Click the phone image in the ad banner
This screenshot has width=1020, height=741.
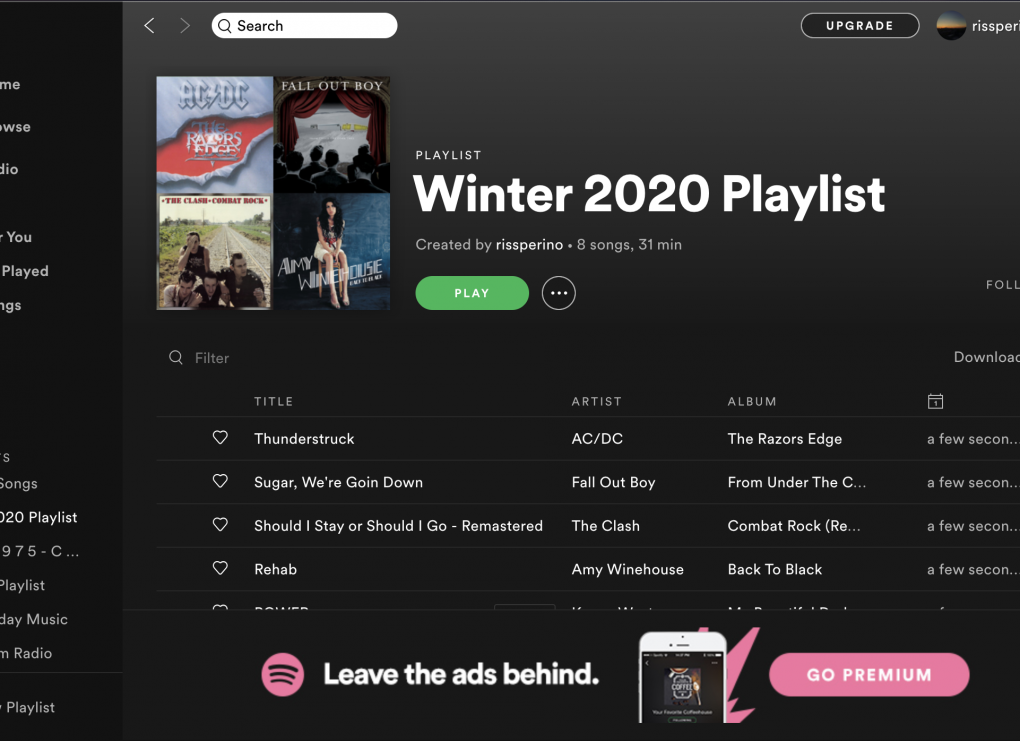(x=682, y=676)
